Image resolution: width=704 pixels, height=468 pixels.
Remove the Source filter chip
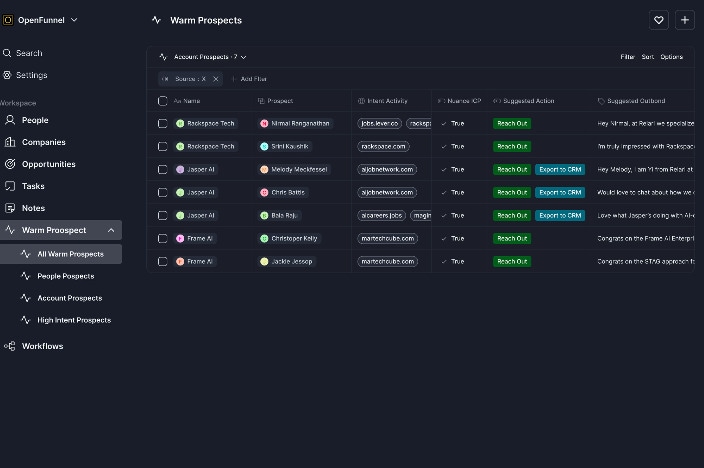click(215, 79)
